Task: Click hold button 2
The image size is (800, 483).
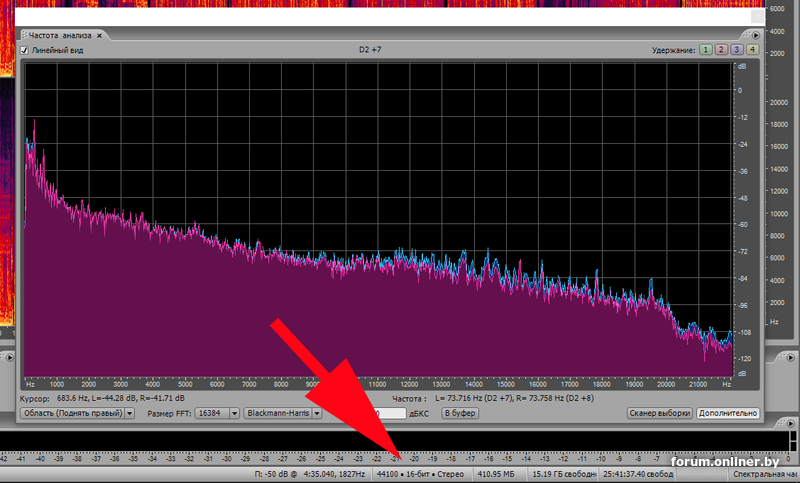Action: pos(721,49)
